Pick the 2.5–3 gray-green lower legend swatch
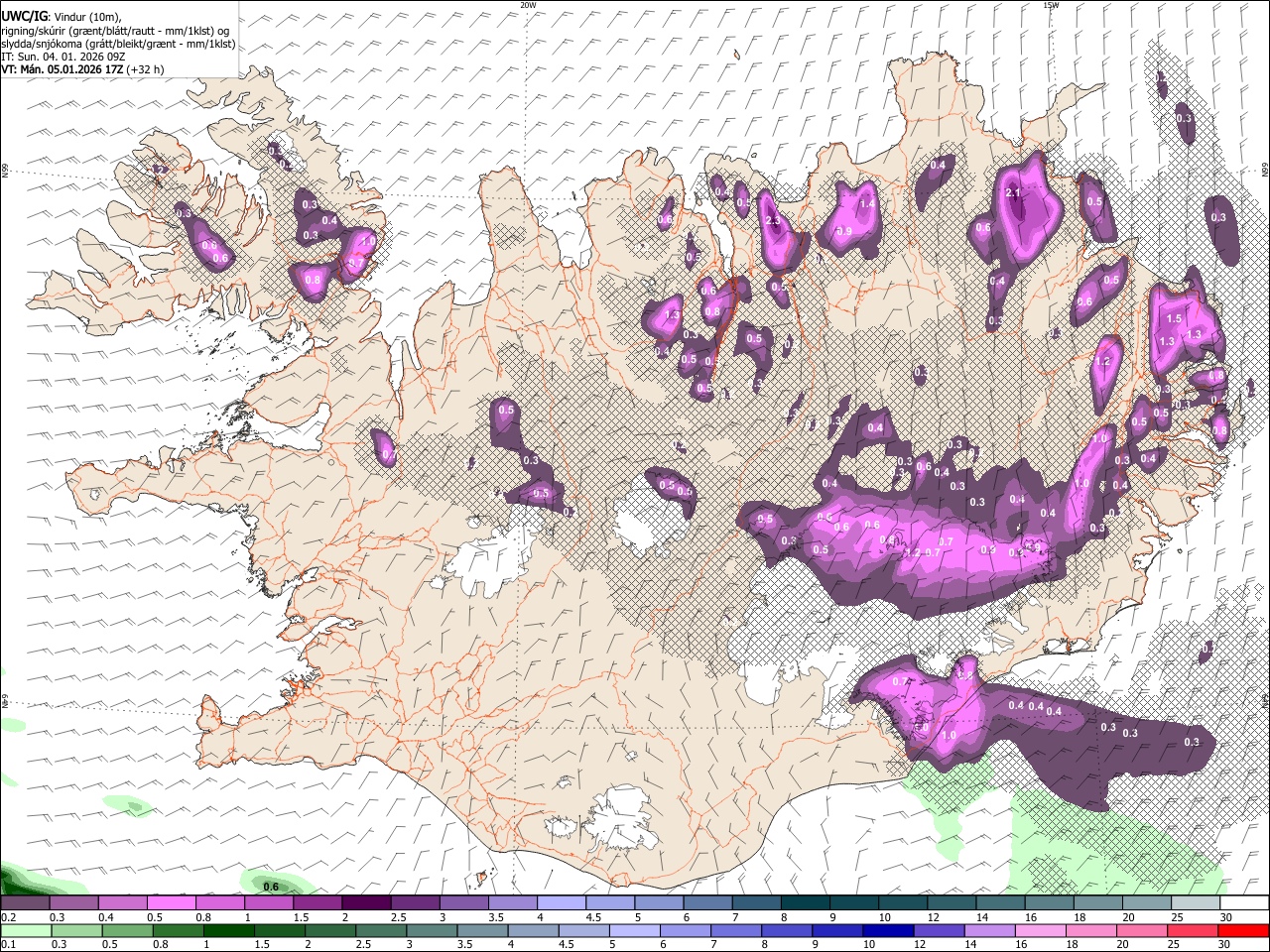The width and height of the screenshot is (1270, 952). point(382,930)
